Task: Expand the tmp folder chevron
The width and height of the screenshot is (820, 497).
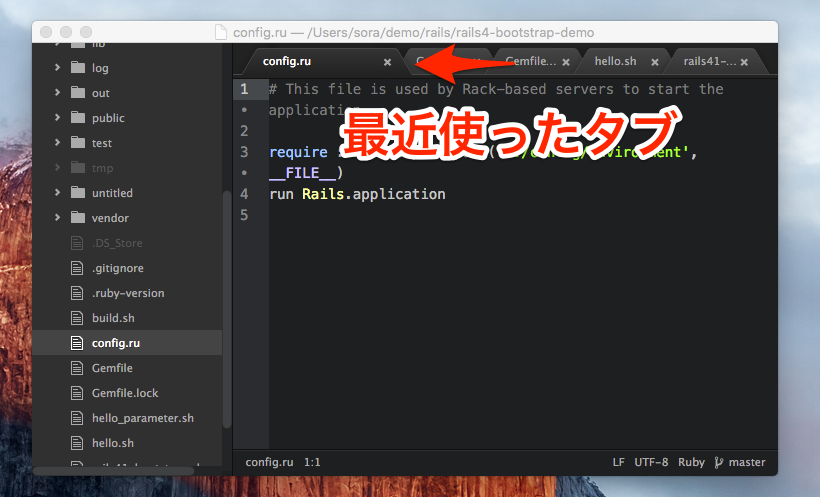Action: pos(57,167)
